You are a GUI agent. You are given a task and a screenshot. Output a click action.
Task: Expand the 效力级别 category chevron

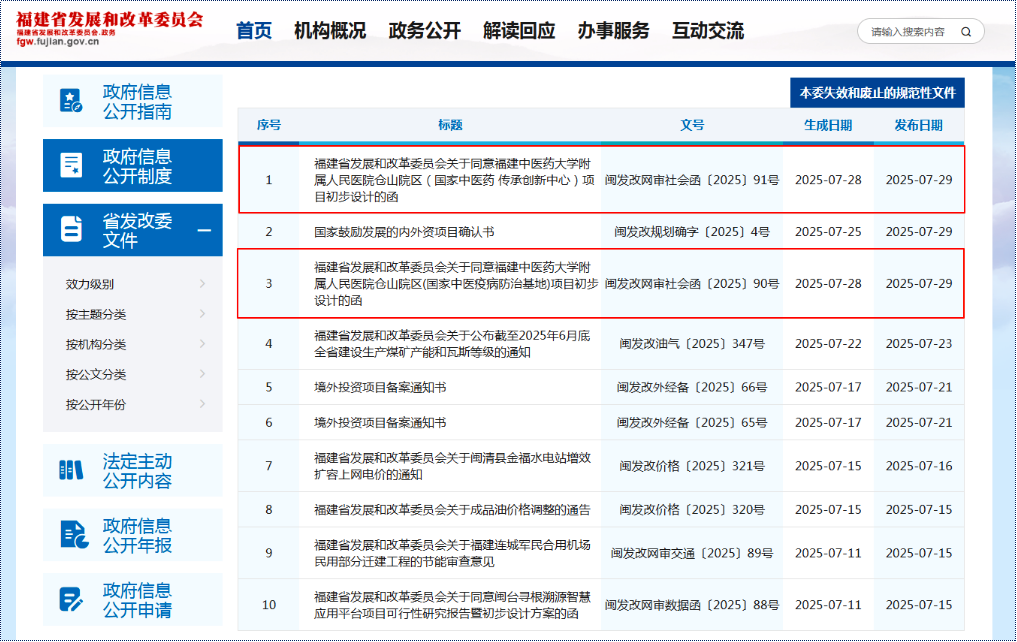[x=203, y=284]
